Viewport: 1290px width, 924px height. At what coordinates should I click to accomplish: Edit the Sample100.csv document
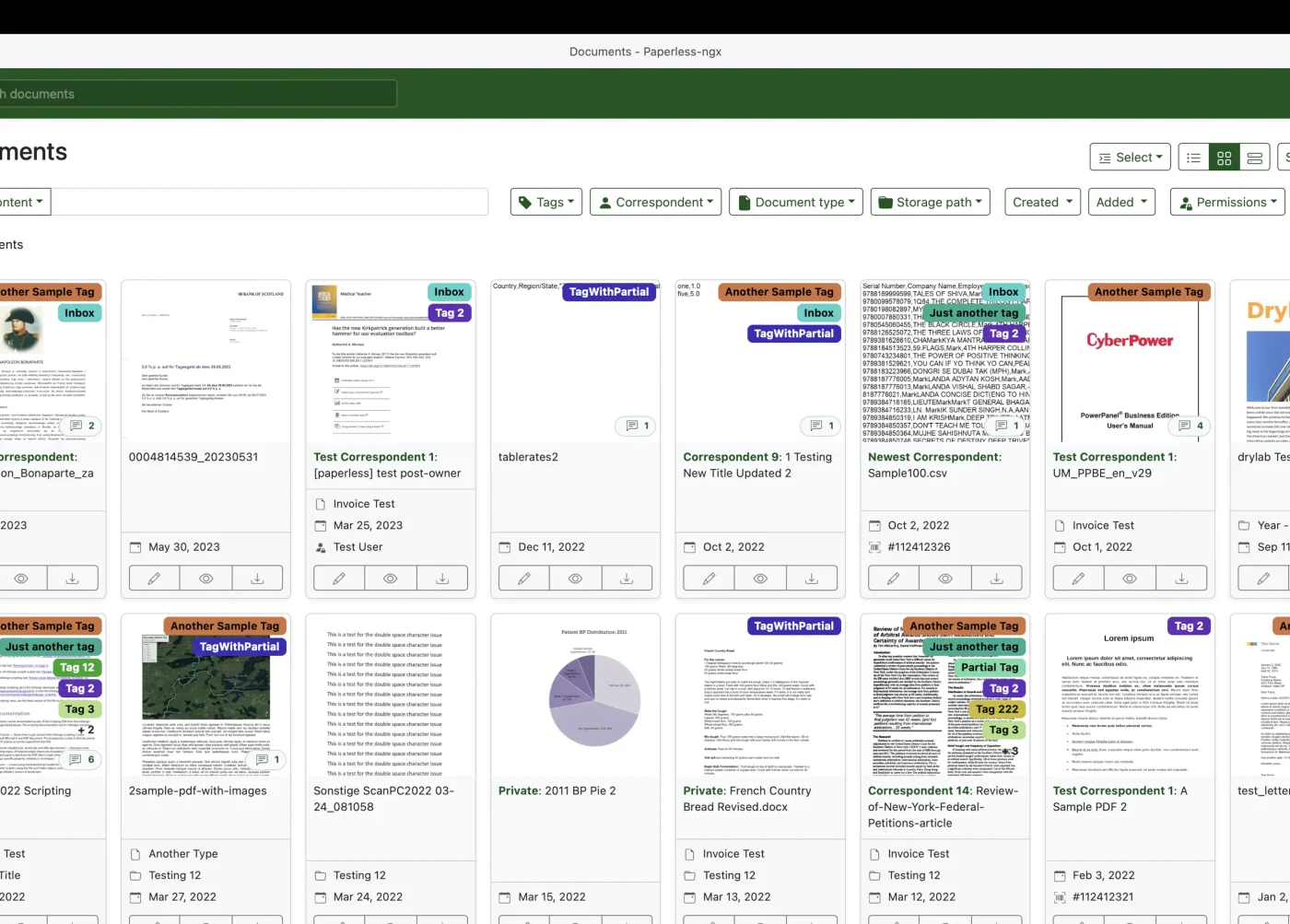894,579
